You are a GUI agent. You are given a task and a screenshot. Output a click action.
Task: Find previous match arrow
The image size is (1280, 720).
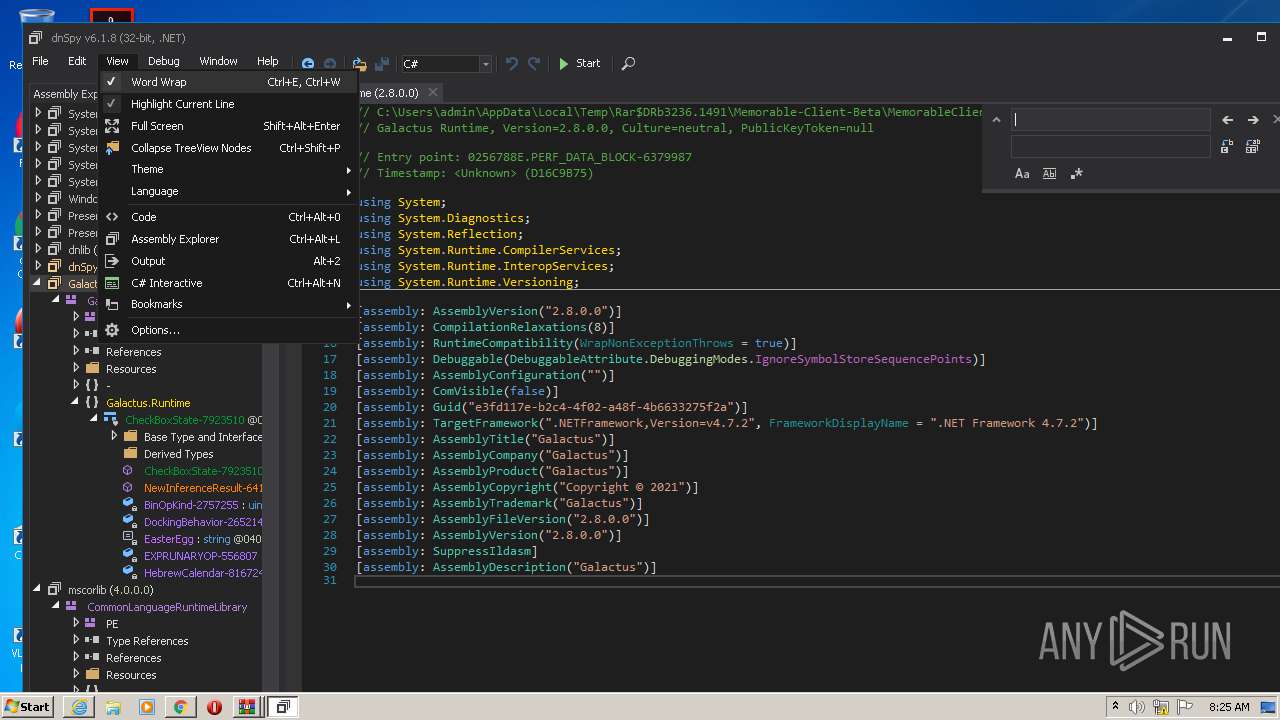[x=1228, y=119]
